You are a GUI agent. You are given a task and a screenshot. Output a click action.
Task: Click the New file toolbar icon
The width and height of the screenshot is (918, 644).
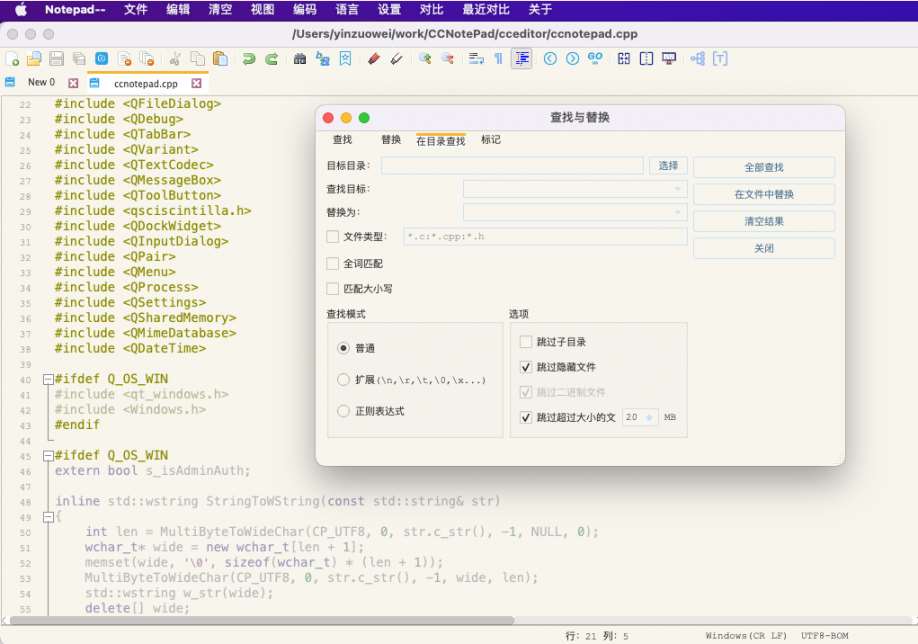[12, 59]
